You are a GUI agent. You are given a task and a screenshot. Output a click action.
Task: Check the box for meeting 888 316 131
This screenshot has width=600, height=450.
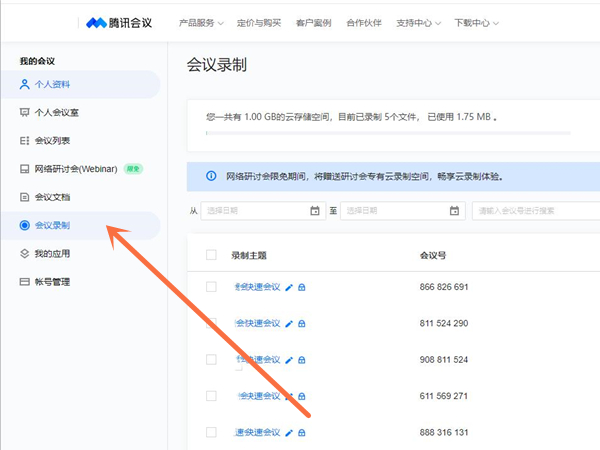211,432
